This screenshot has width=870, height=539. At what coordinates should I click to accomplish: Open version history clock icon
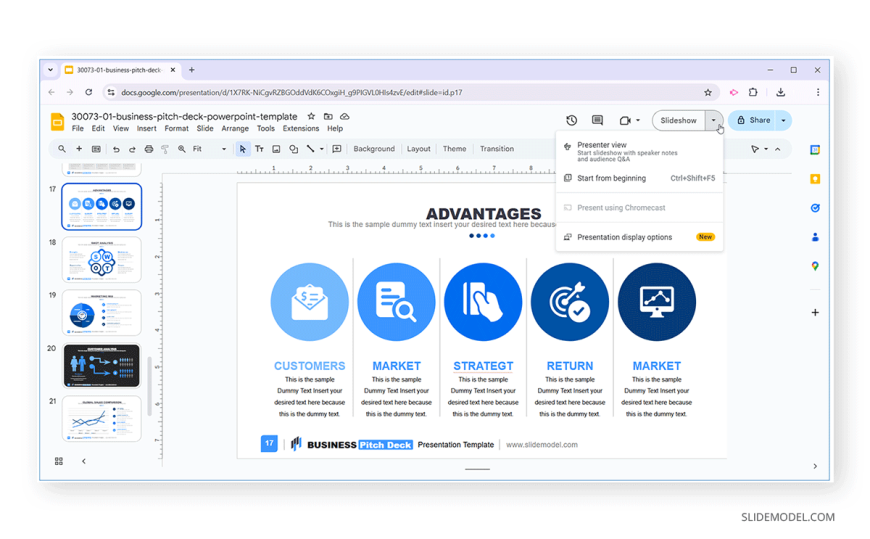coord(571,120)
